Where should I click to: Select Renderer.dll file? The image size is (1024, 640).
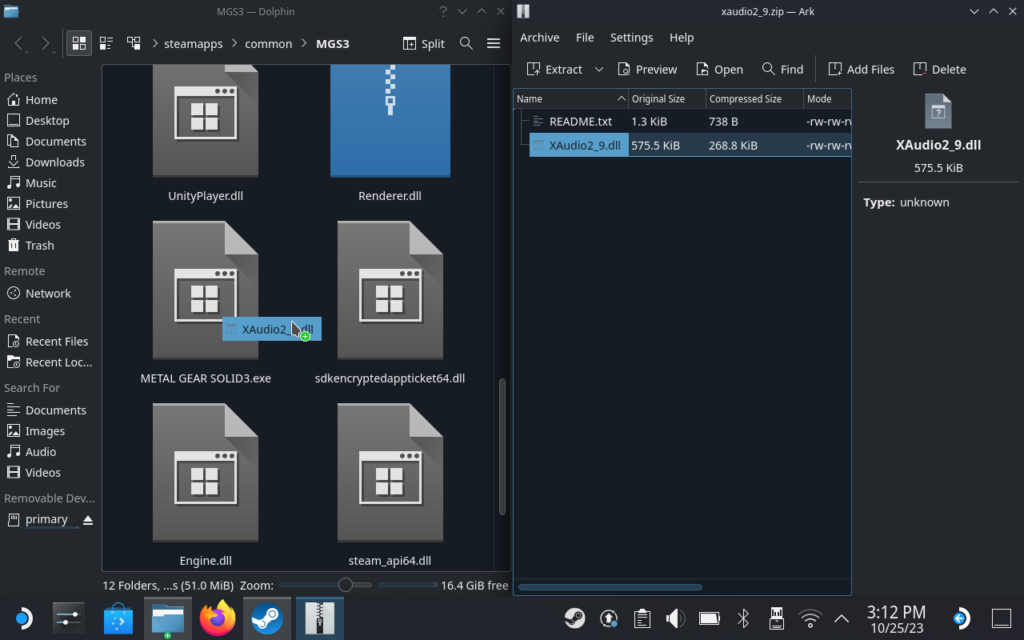(x=390, y=134)
